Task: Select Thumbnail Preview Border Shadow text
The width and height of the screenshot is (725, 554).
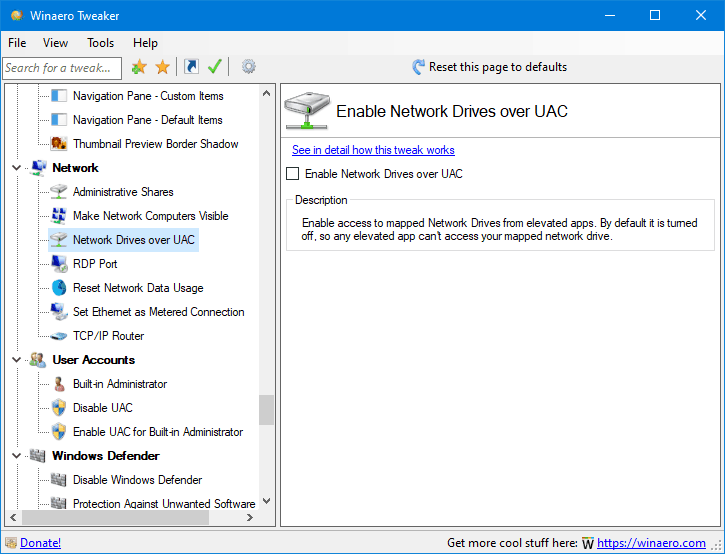Action: pos(155,144)
